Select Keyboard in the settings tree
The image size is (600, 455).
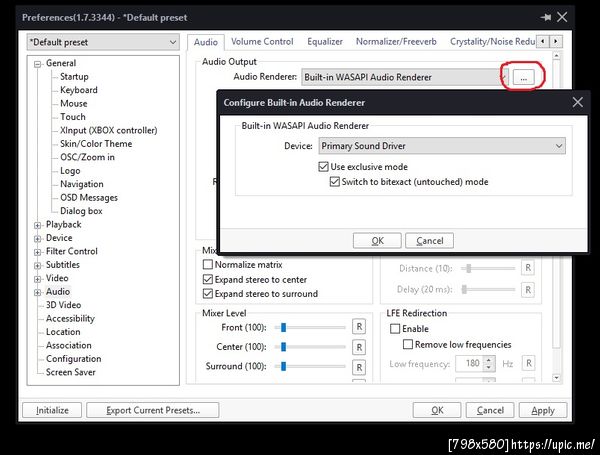tap(79, 90)
